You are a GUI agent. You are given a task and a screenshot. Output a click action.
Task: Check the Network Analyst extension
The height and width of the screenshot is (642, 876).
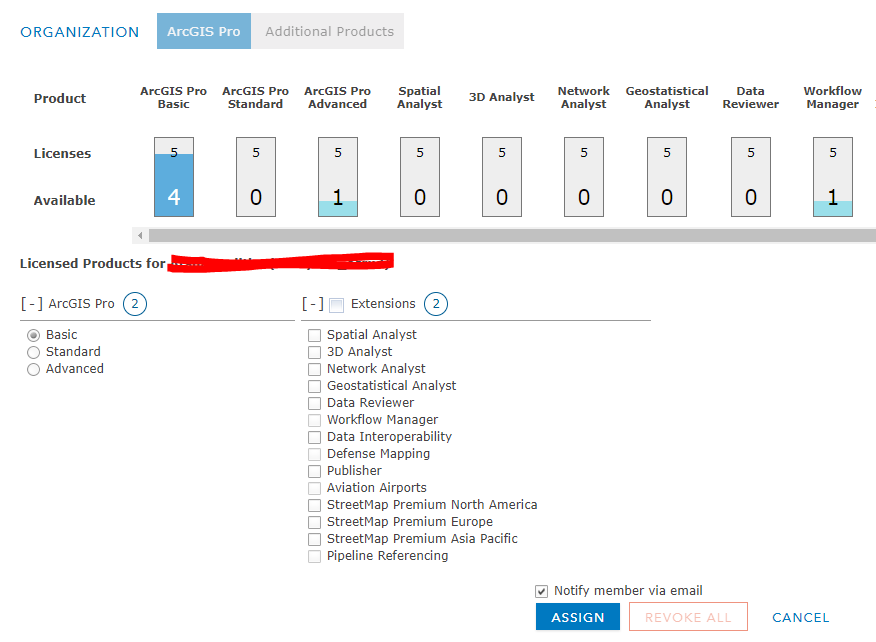[315, 369]
